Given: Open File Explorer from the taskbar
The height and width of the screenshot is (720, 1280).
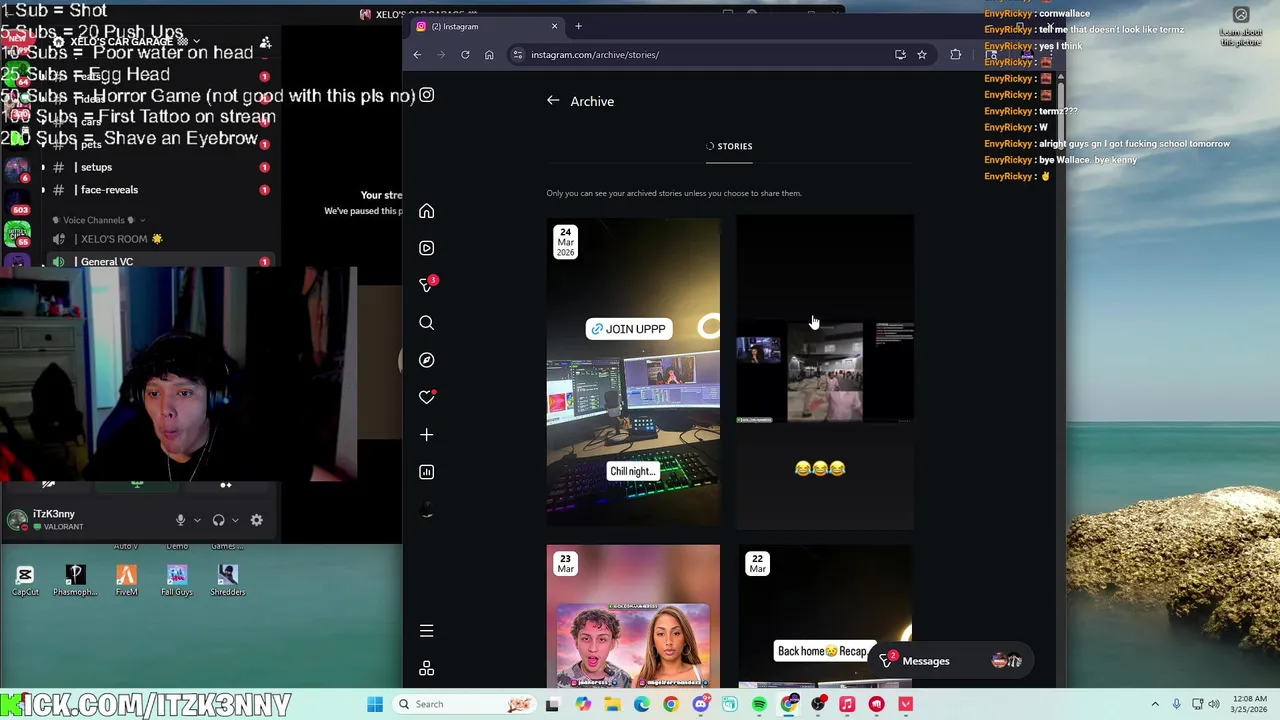Looking at the screenshot, I should [x=612, y=704].
